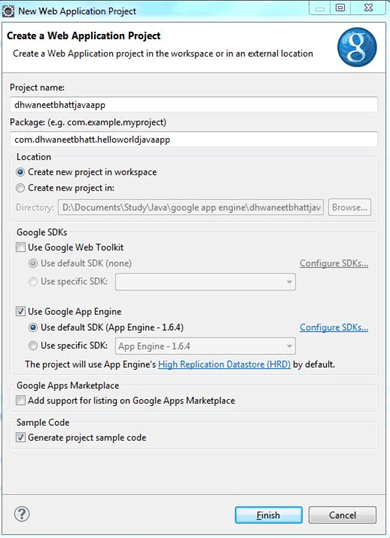Minimize the New Web Application Project dialog
Image resolution: width=390 pixels, height=538 pixels.
pyautogui.click(x=320, y=8)
